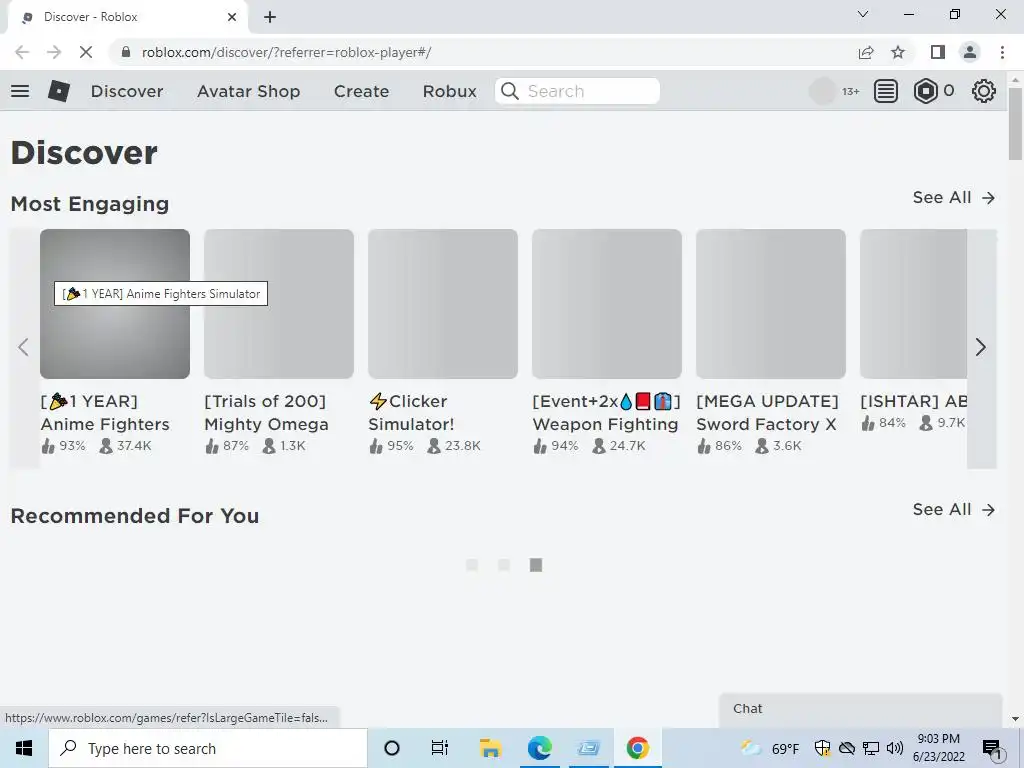
Task: See All Most Engaging experiences
Action: (x=953, y=197)
